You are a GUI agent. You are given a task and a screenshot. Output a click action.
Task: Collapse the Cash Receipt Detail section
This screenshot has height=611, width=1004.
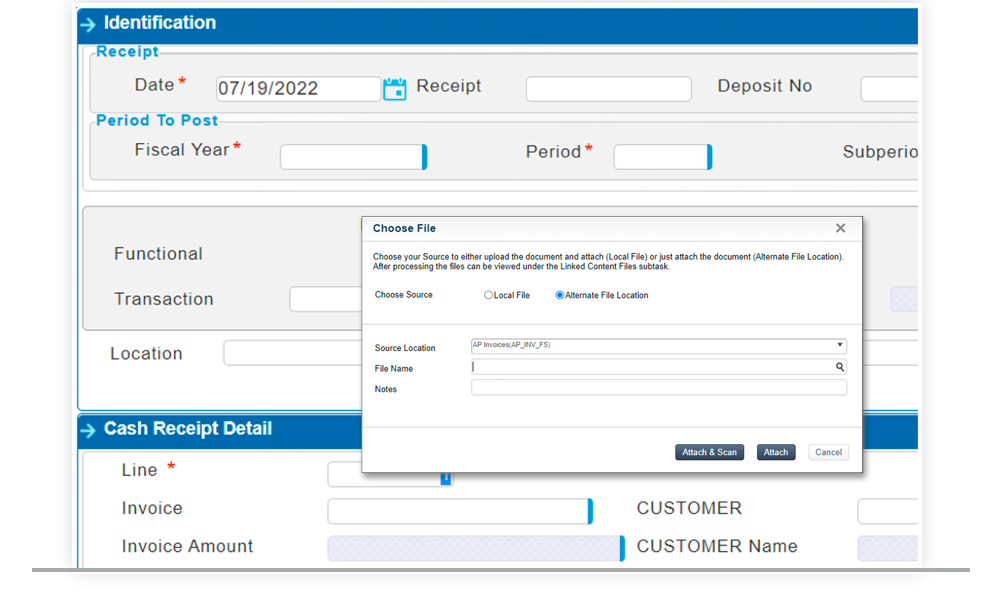pyautogui.click(x=90, y=429)
